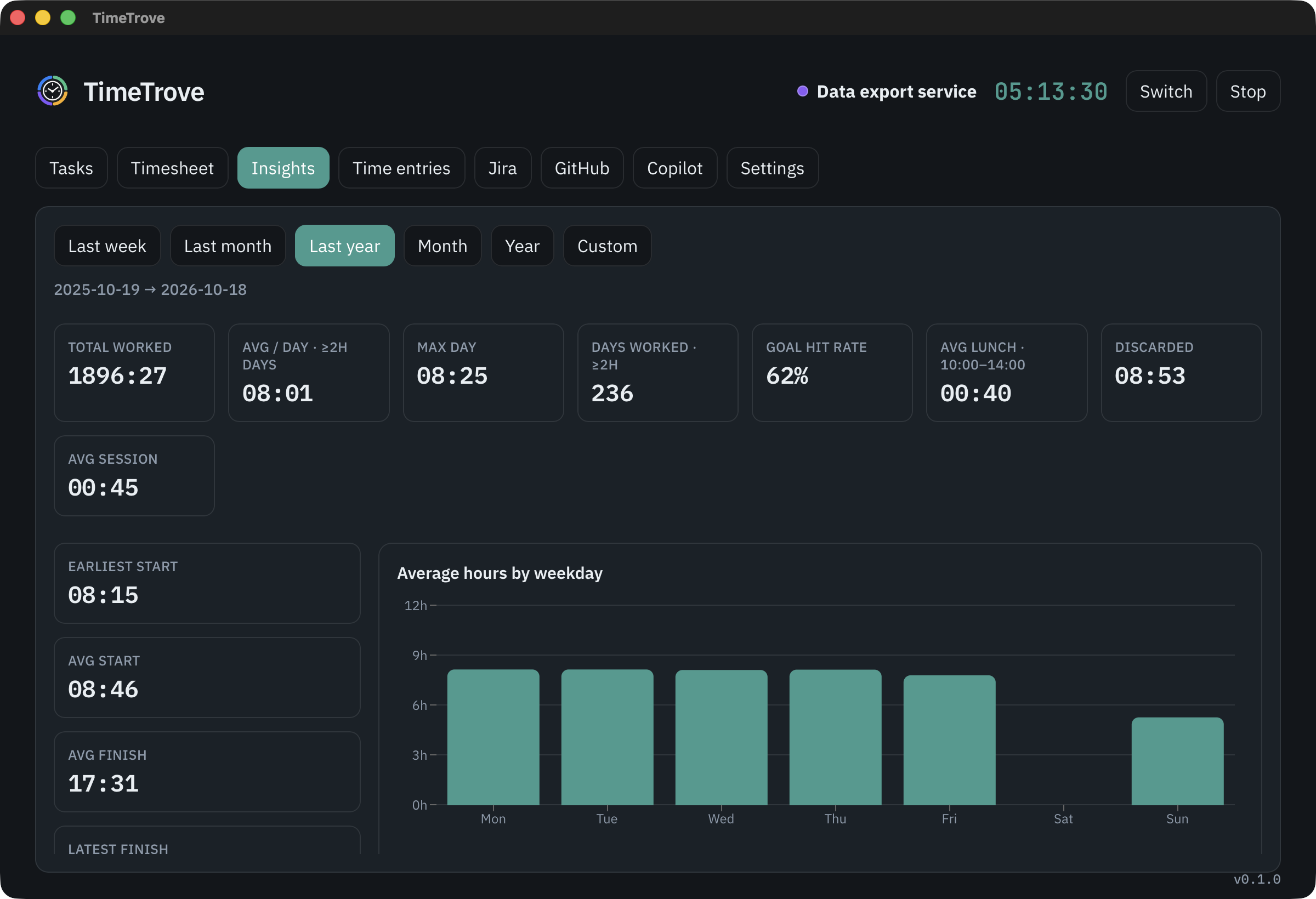1316x899 pixels.
Task: Click the Switch task button
Action: pos(1166,91)
